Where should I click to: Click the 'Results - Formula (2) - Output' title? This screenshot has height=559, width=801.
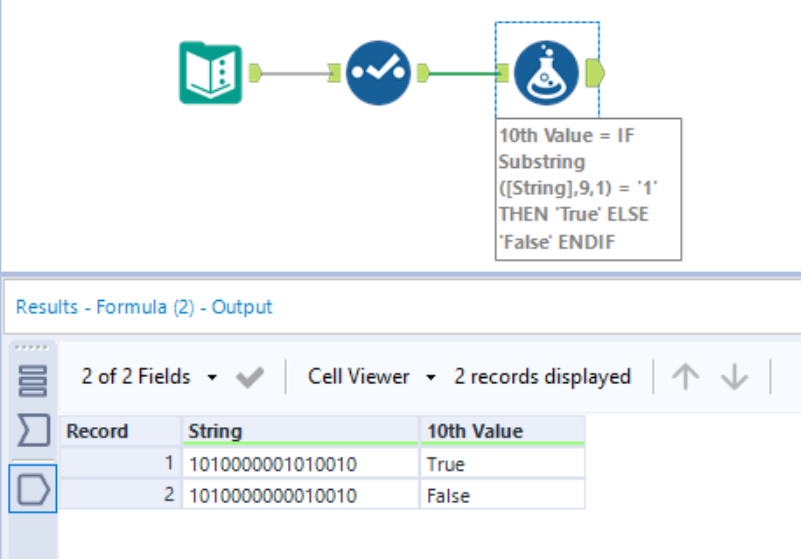144,307
